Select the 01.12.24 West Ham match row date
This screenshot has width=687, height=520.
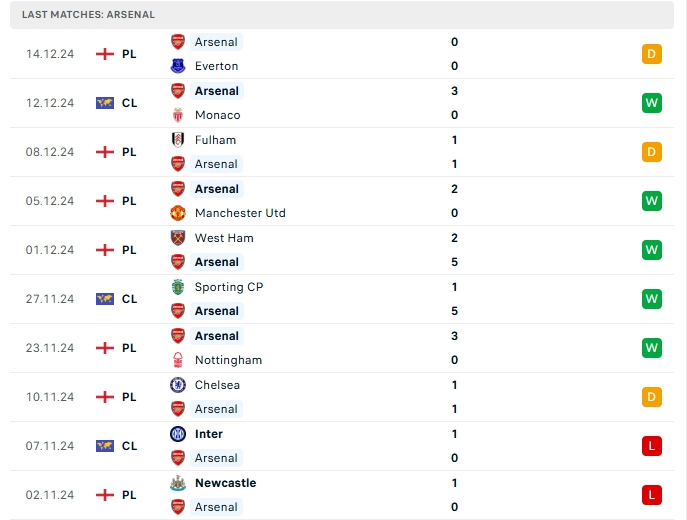[x=50, y=250]
